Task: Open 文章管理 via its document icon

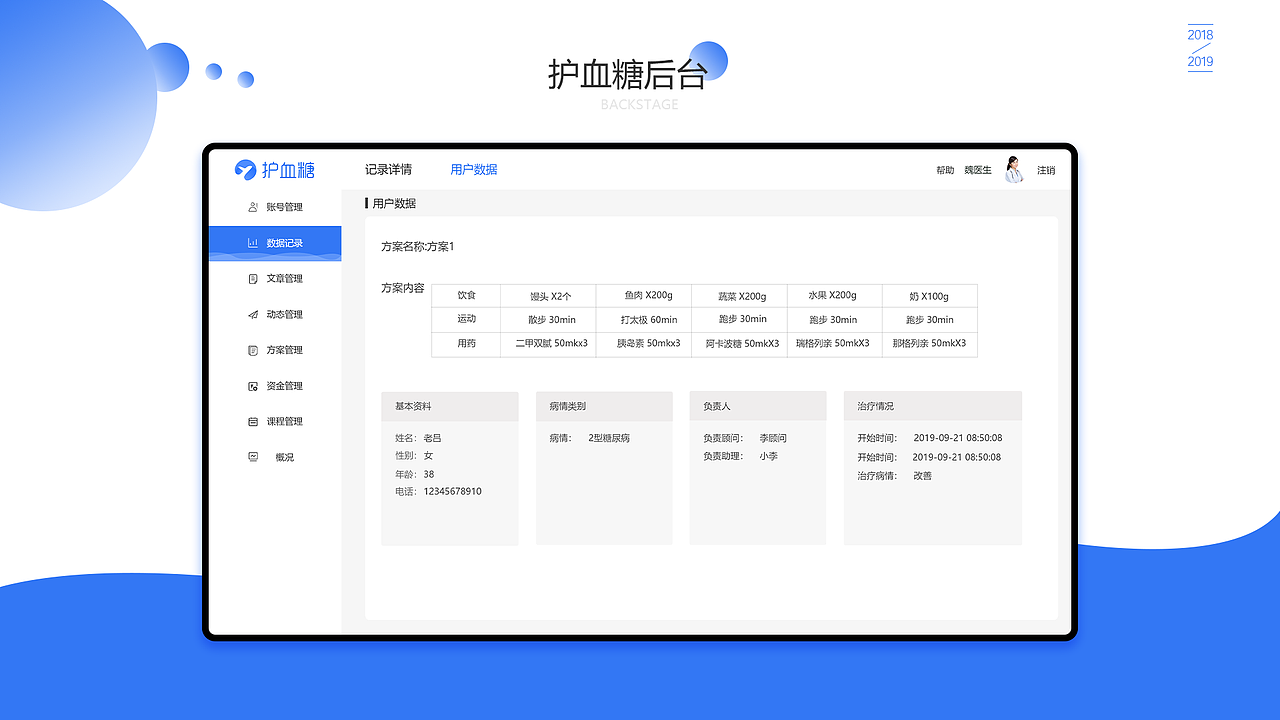Action: pyautogui.click(x=254, y=278)
